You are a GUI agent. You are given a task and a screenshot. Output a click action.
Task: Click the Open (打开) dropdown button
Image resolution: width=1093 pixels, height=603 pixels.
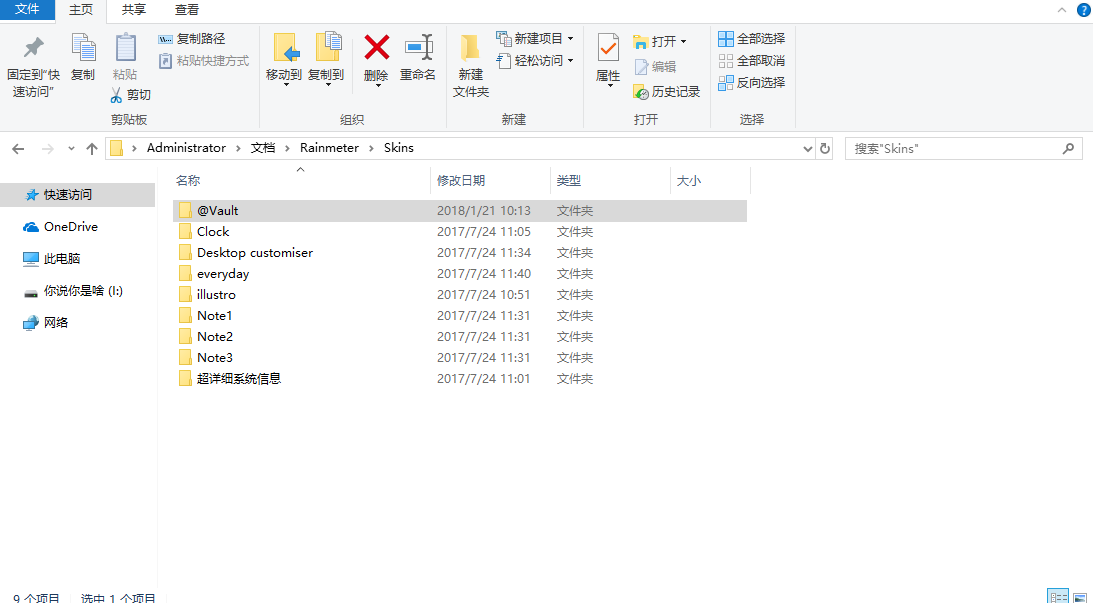coord(660,41)
